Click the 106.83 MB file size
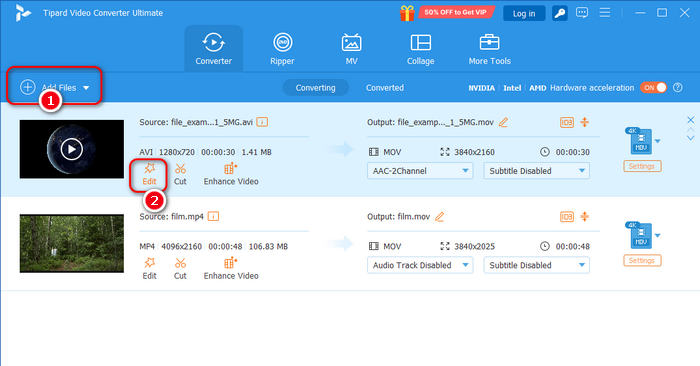 (x=268, y=246)
